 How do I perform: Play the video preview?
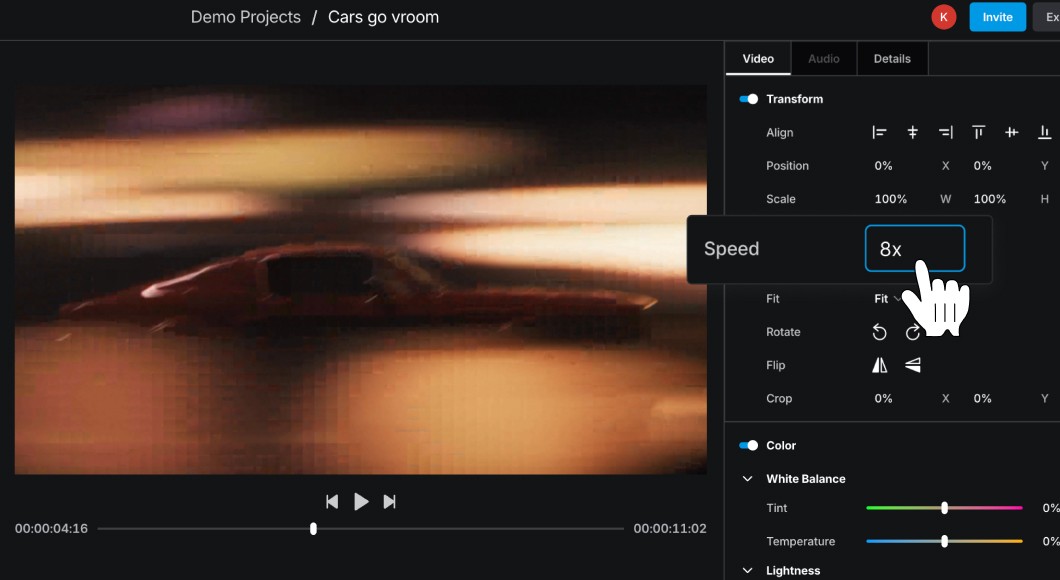[x=361, y=502]
